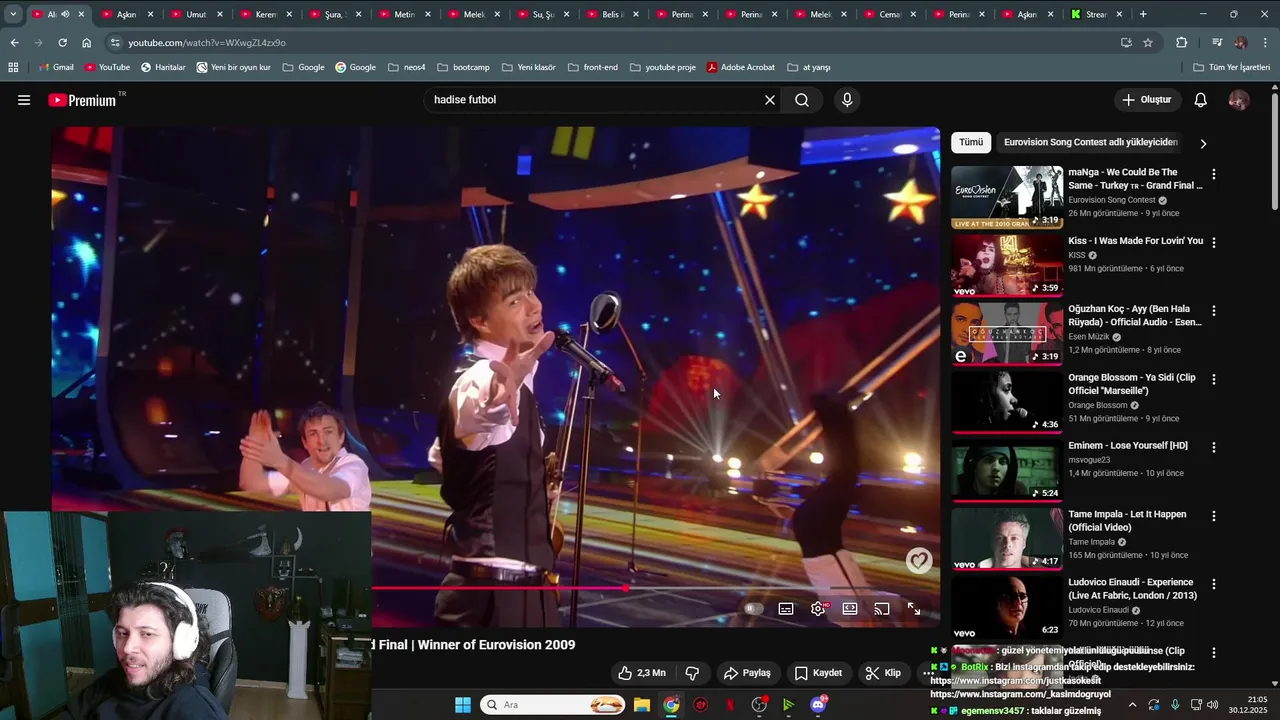Cast video with Play on TV icon
This screenshot has width=1280, height=720.
(882, 608)
